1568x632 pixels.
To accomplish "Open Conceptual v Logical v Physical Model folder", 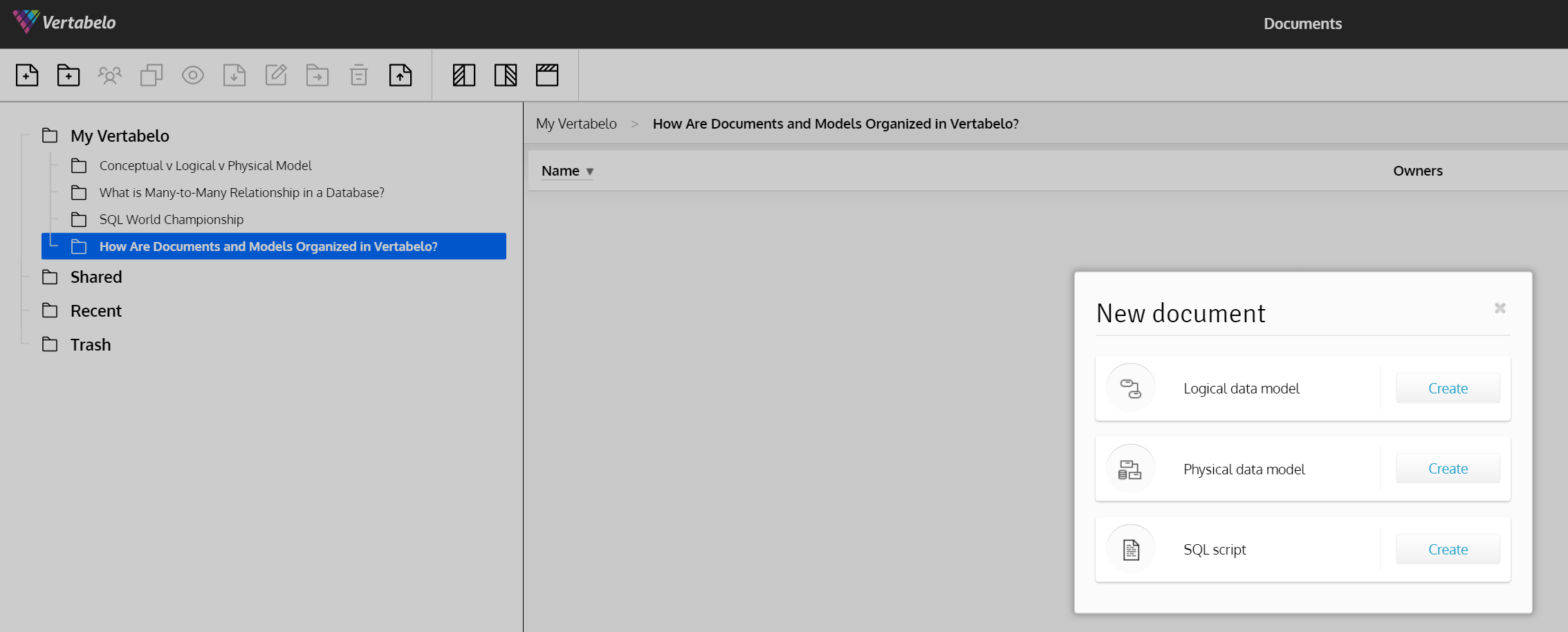I will coord(205,165).
